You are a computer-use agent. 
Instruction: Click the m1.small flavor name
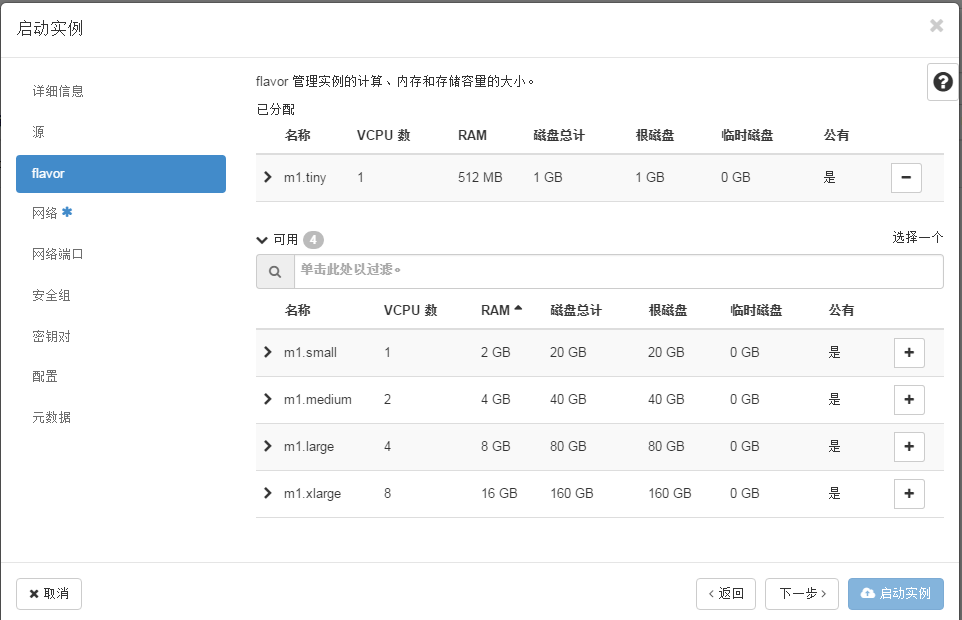[310, 353]
